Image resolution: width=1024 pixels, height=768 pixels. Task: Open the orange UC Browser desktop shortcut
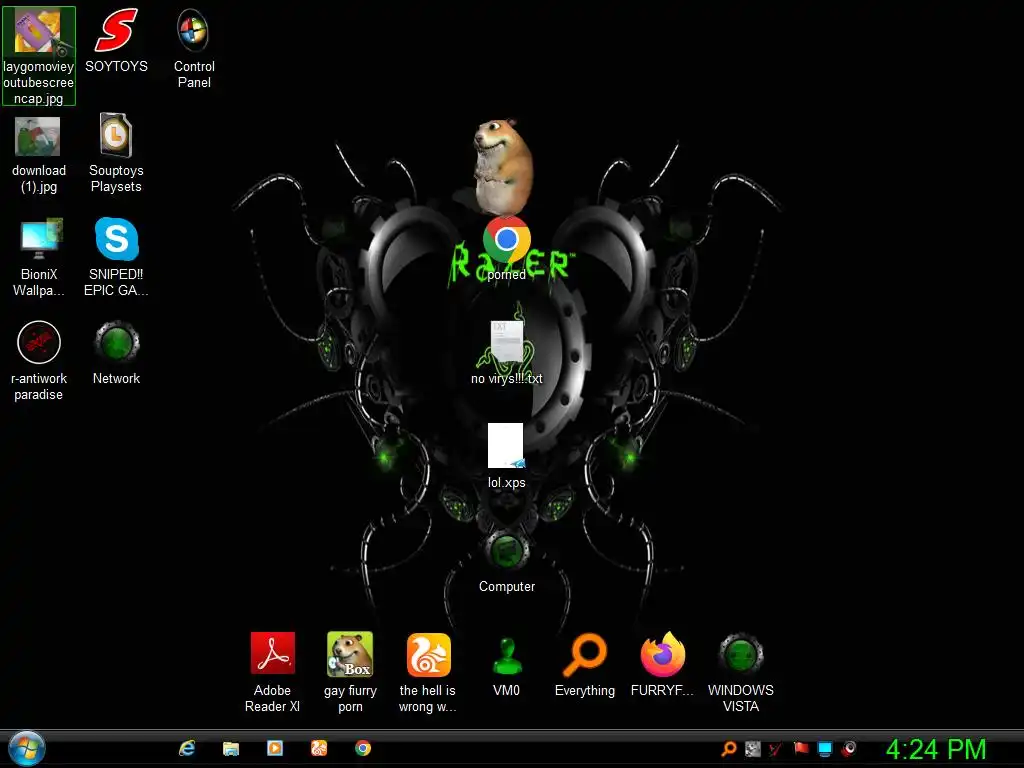coord(428,673)
